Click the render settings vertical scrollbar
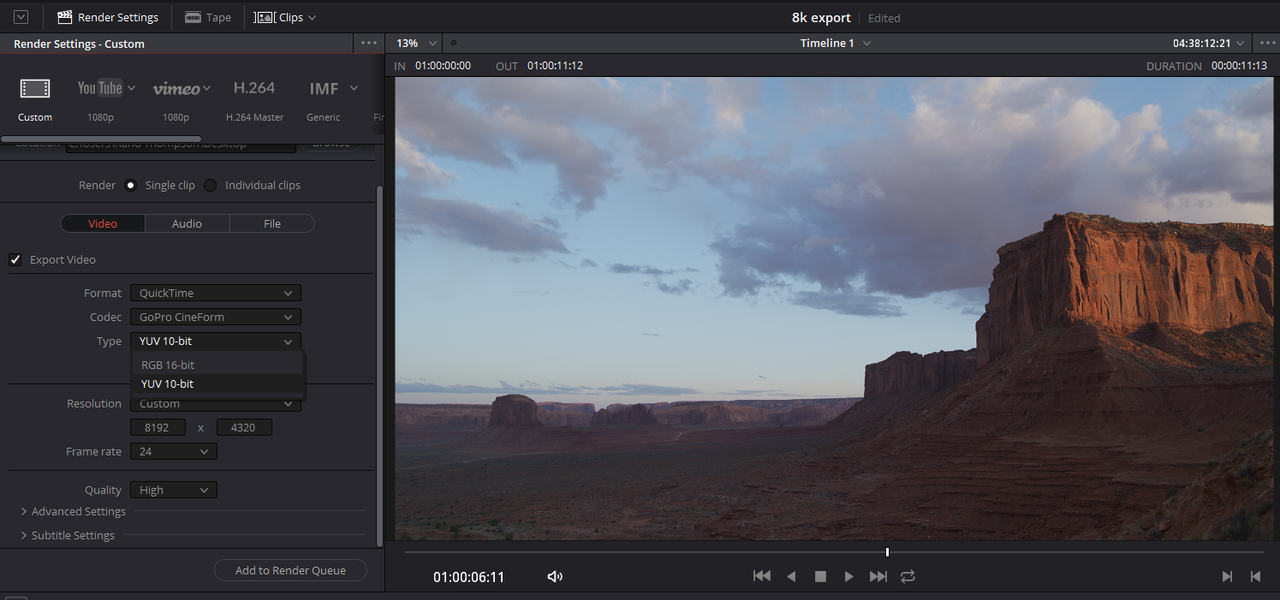The height and width of the screenshot is (600, 1280). 379,365
